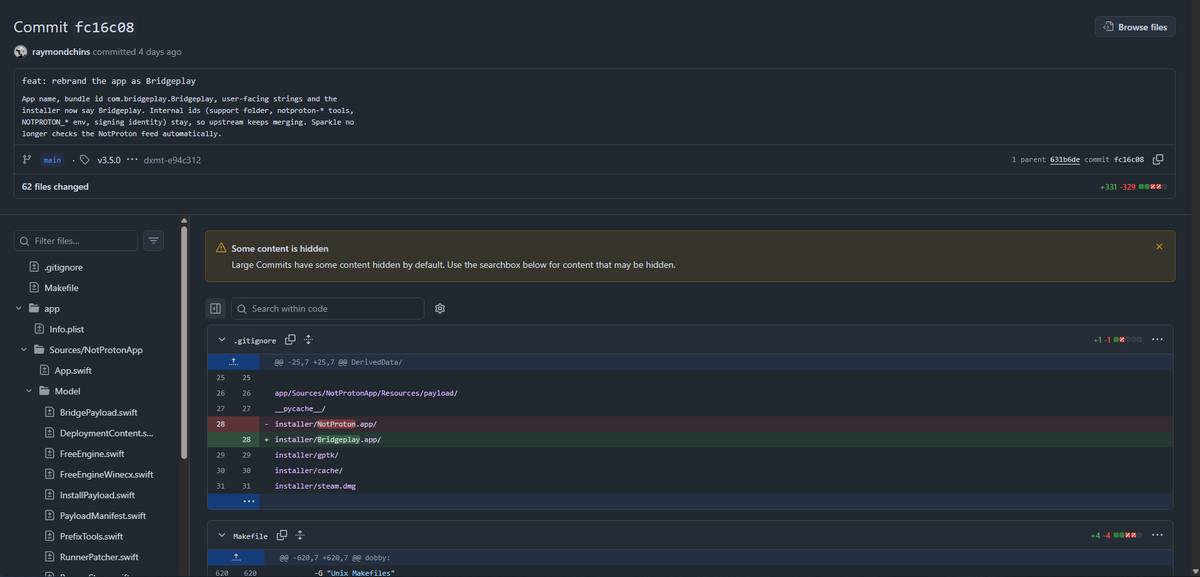
Task: Copy the full commit SHA fc16c08
Action: pyautogui.click(x=1158, y=160)
